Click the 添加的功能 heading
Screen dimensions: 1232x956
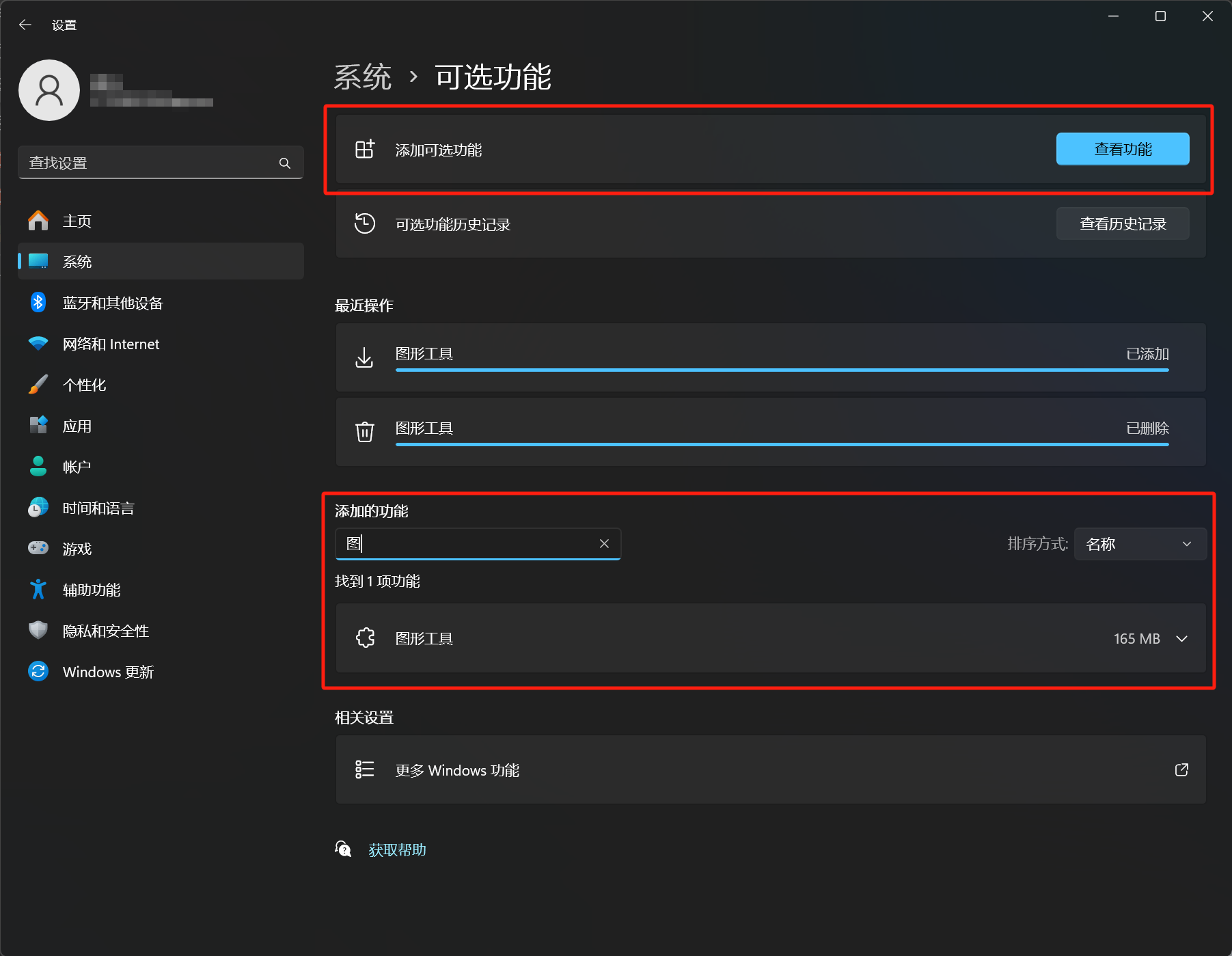[x=371, y=511]
